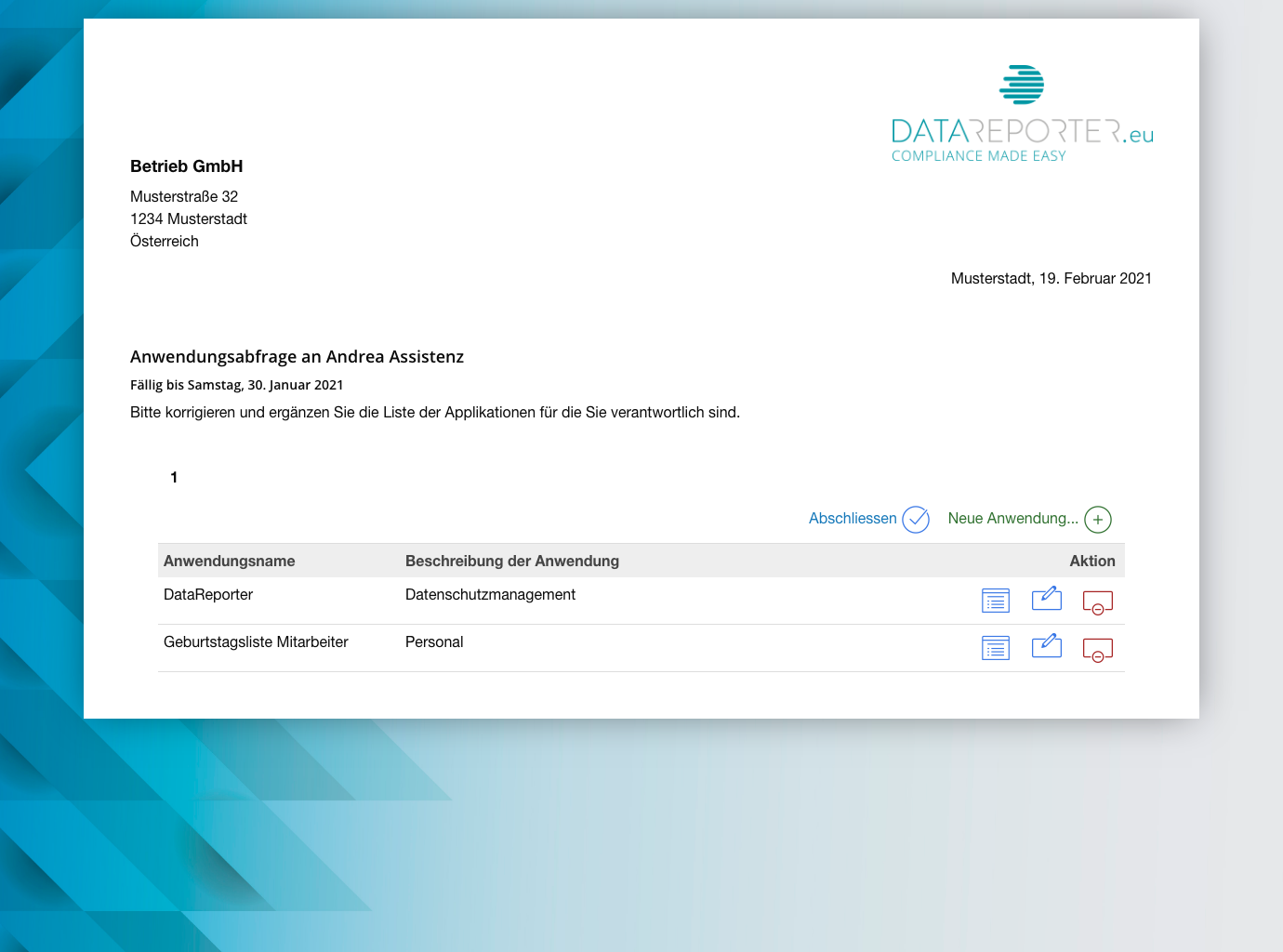This screenshot has height=952, width=1283.
Task: Delete the Geburtstagsliste Mitarbeiter application
Action: tap(1097, 650)
